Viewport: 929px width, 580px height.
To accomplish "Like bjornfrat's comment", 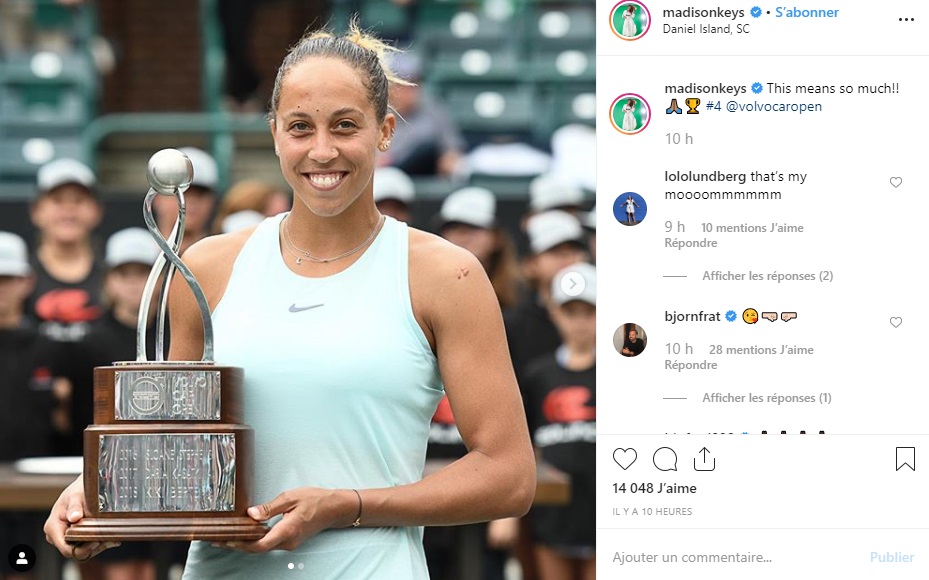I will pyautogui.click(x=896, y=322).
